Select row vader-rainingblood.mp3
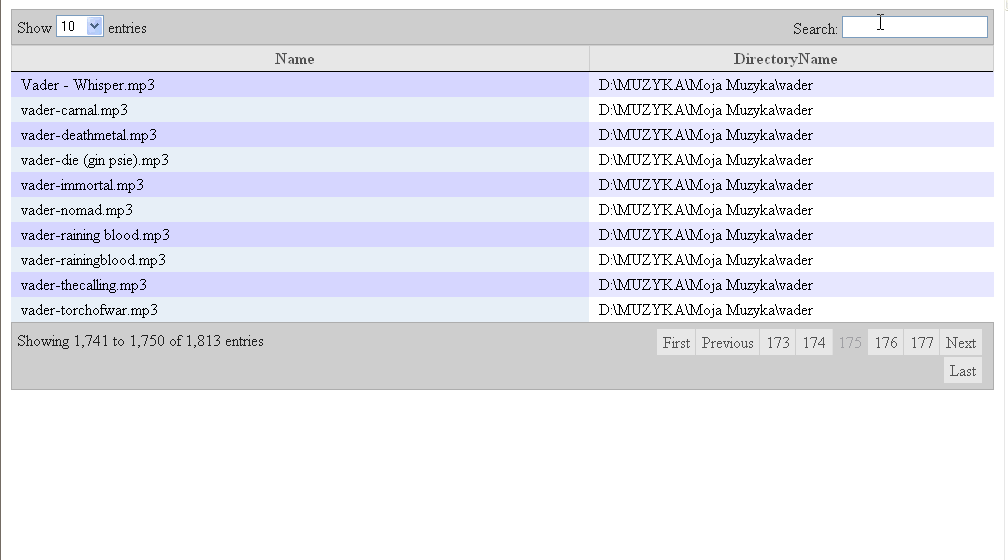 [x=503, y=260]
